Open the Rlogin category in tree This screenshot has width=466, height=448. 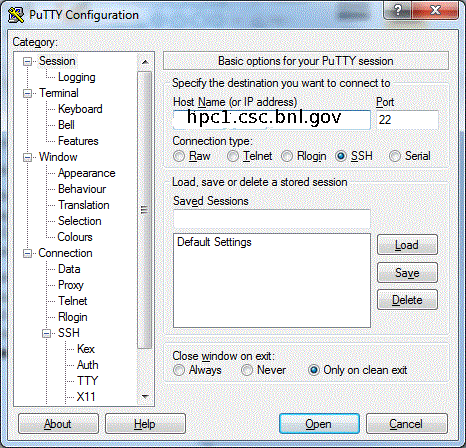[72, 317]
